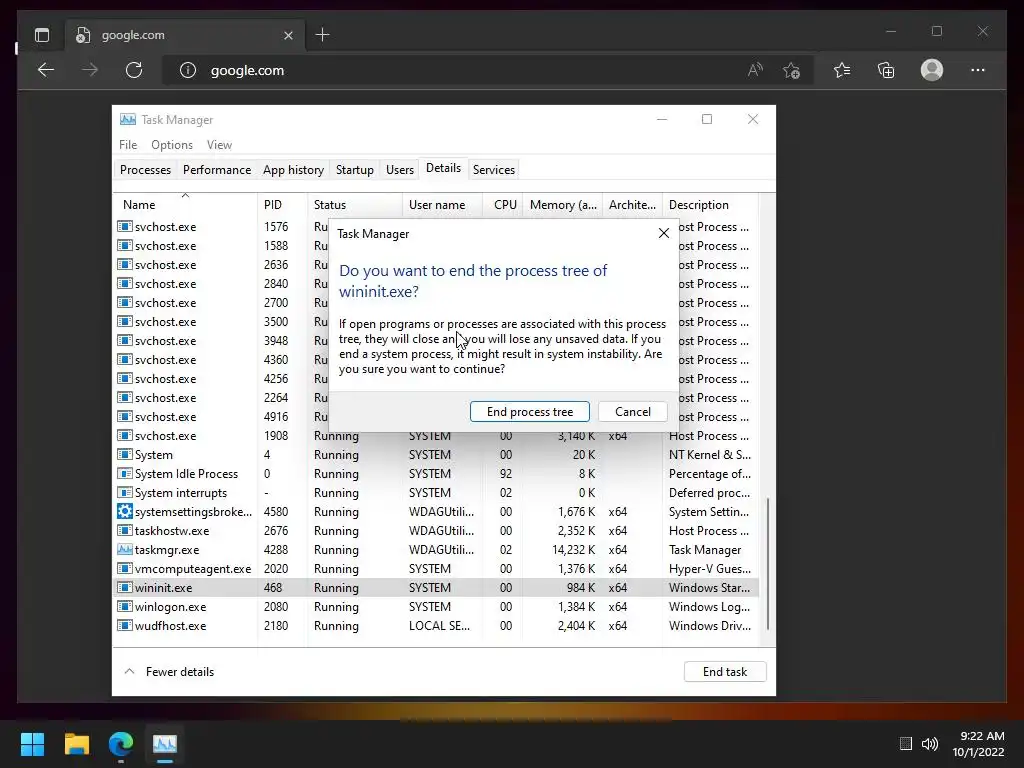The height and width of the screenshot is (768, 1024).
Task: Click the Edge forward arrow
Action: click(90, 70)
